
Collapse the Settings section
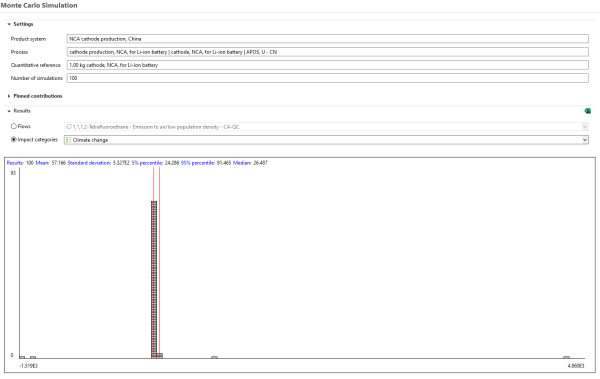click(9, 24)
